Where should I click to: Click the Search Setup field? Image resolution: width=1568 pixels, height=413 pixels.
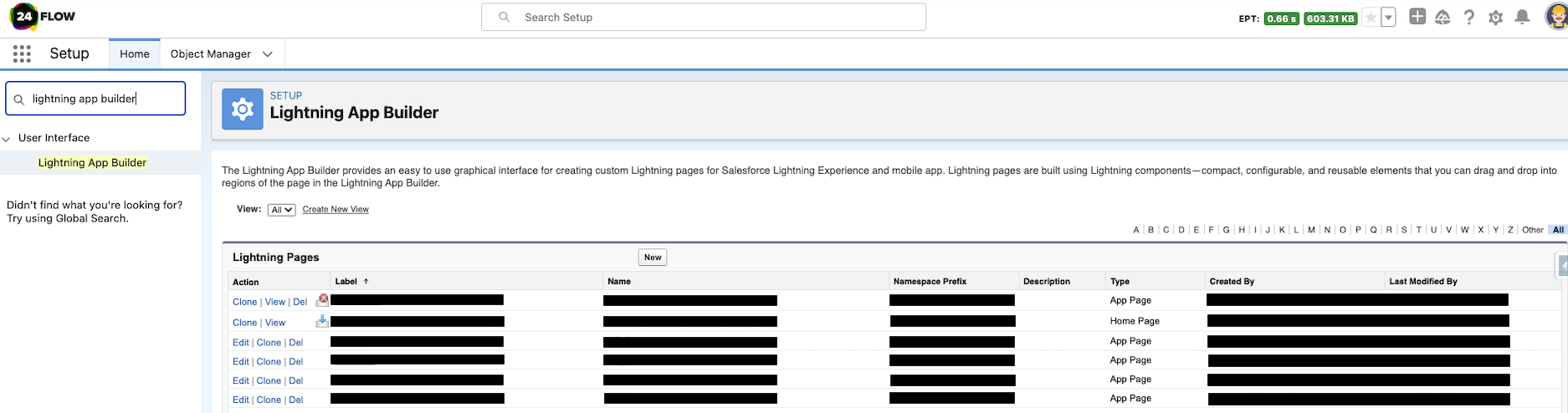point(703,18)
